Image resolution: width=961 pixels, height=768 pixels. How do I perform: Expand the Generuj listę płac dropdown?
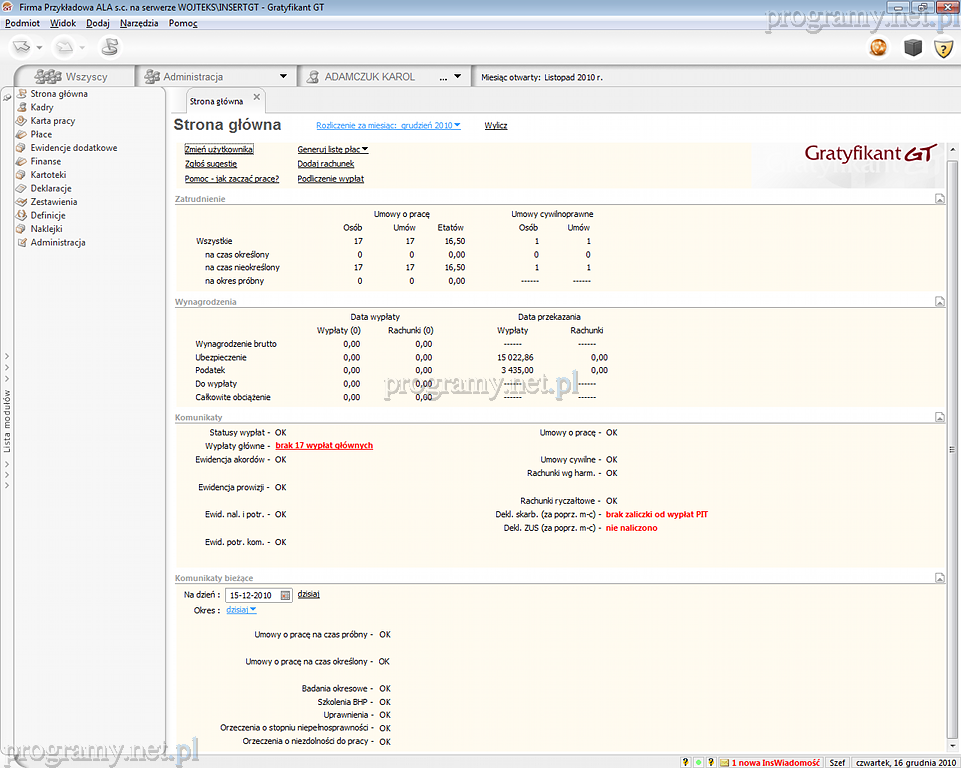[x=333, y=149]
